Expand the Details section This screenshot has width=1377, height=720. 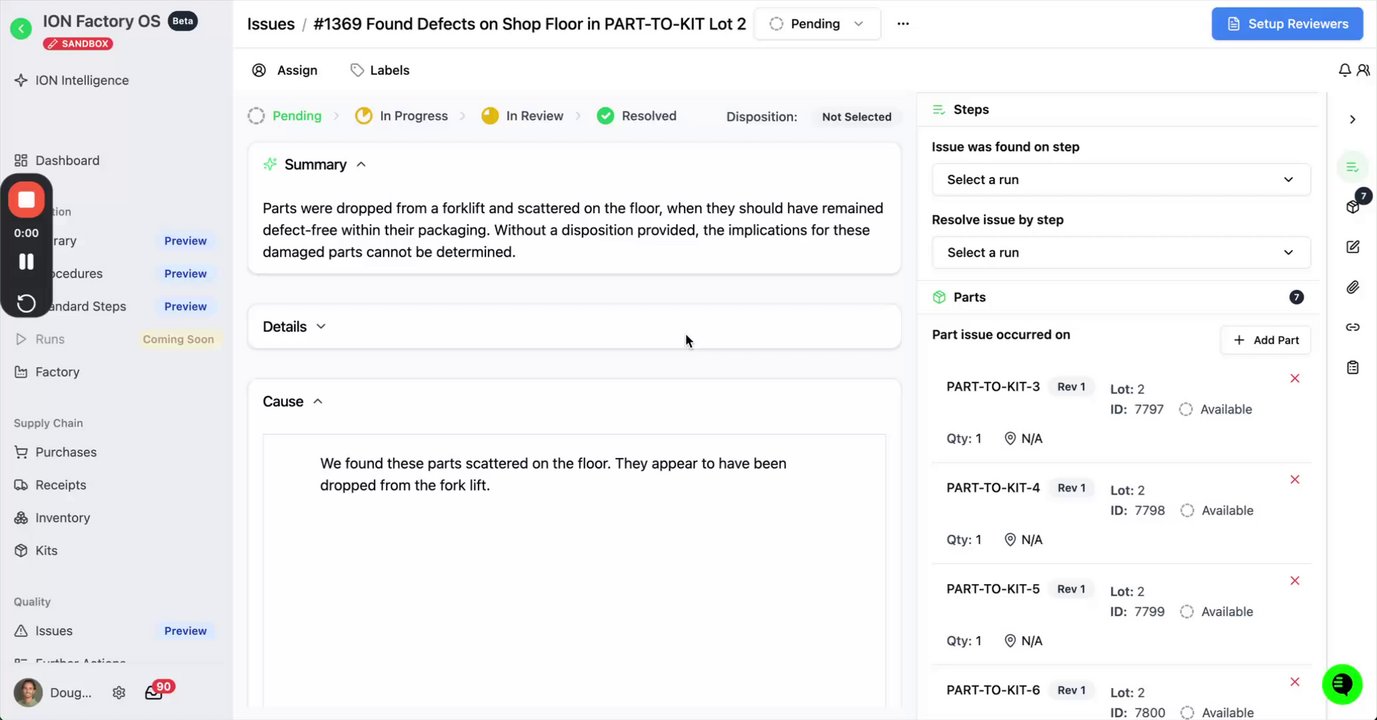coord(295,327)
